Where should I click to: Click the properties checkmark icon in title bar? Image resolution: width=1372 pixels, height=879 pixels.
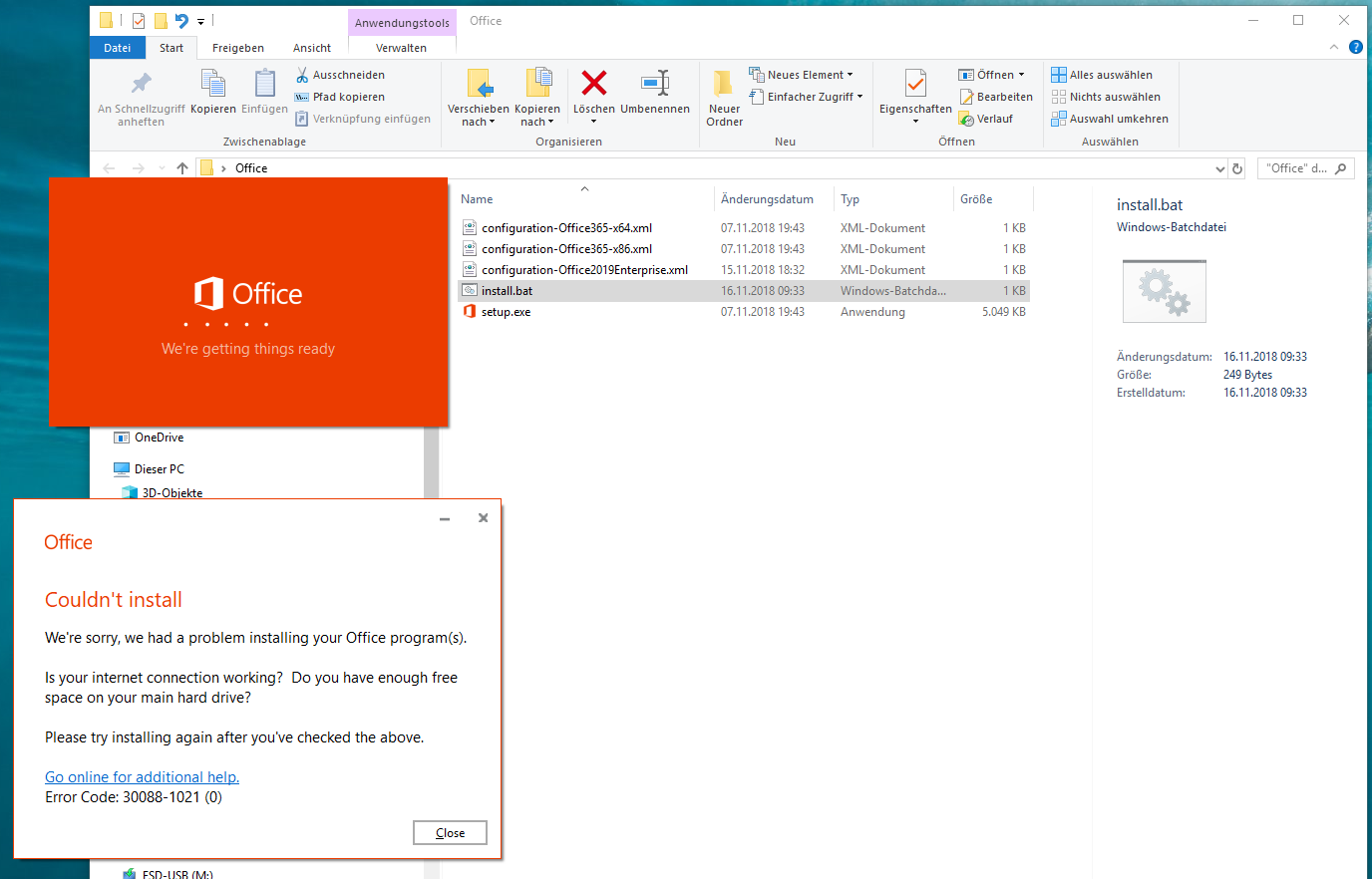138,21
